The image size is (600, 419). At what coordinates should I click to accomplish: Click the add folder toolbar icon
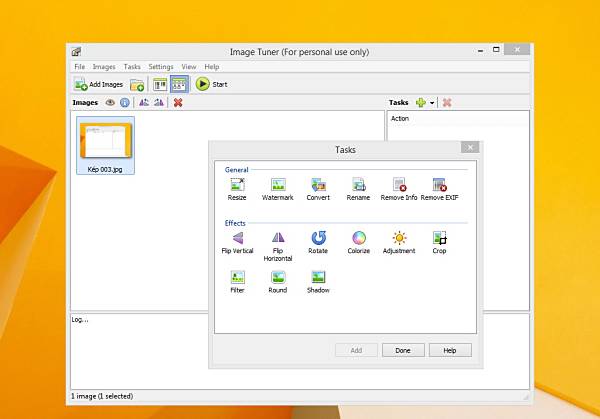[137, 85]
